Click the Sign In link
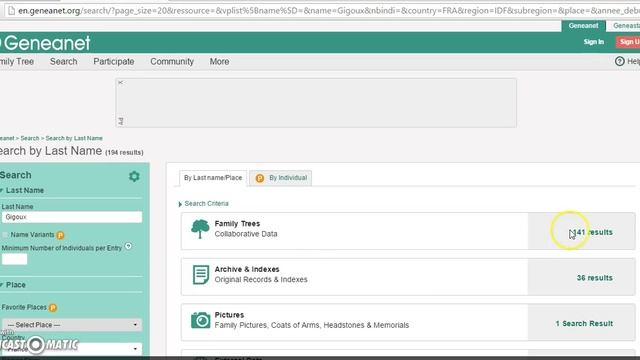 (593, 42)
